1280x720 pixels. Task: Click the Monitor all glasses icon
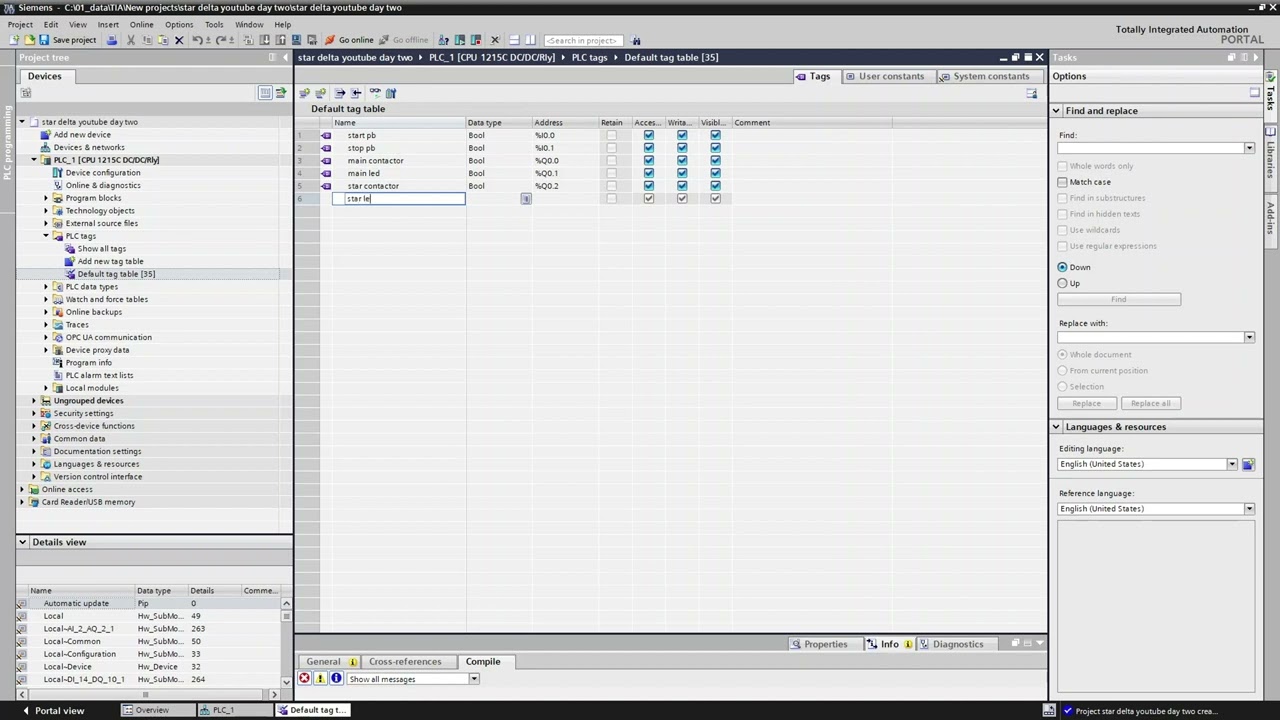point(375,93)
